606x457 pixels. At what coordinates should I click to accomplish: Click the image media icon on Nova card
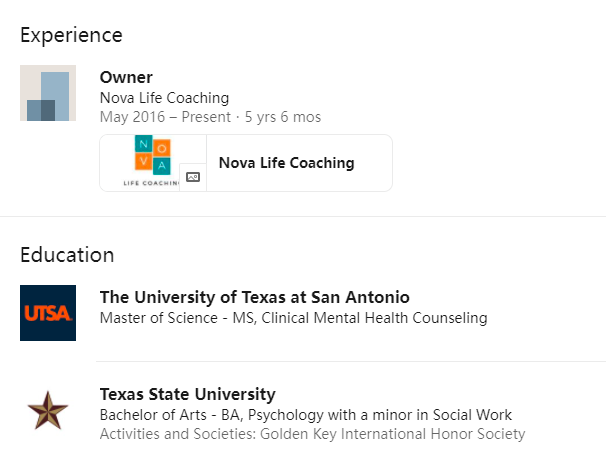tap(193, 177)
